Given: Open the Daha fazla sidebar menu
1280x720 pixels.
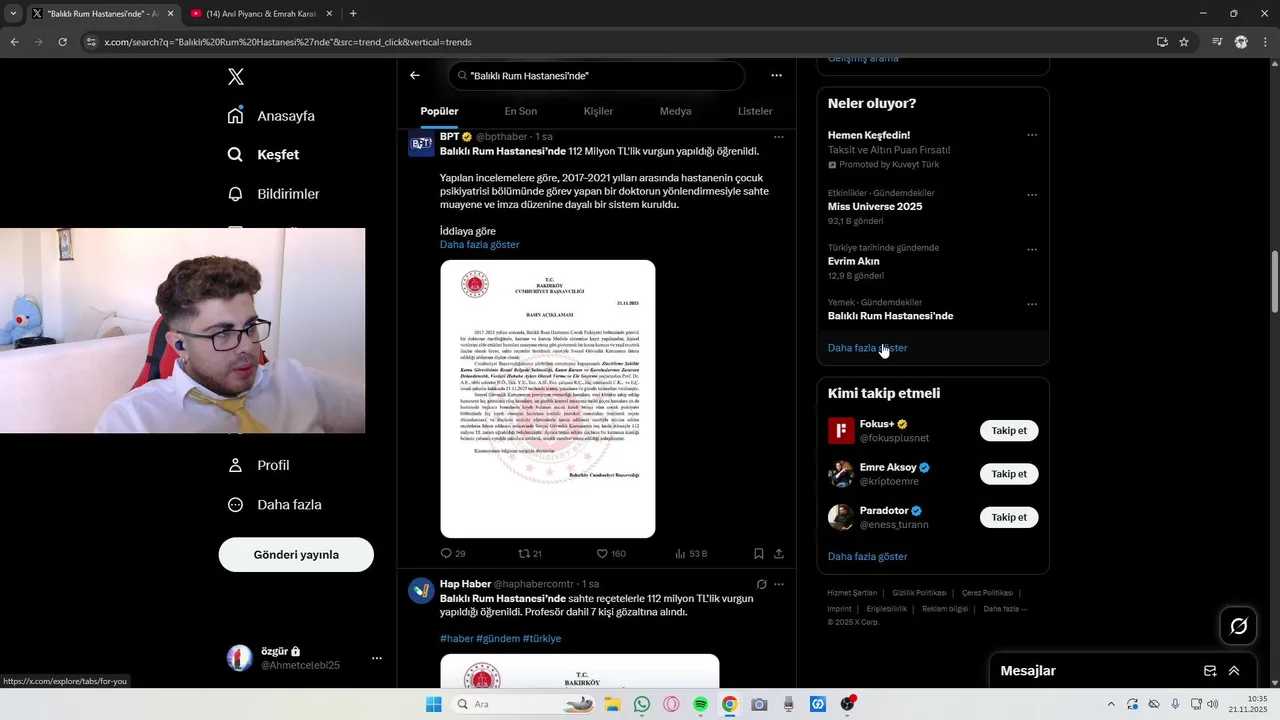Looking at the screenshot, I should point(274,505).
